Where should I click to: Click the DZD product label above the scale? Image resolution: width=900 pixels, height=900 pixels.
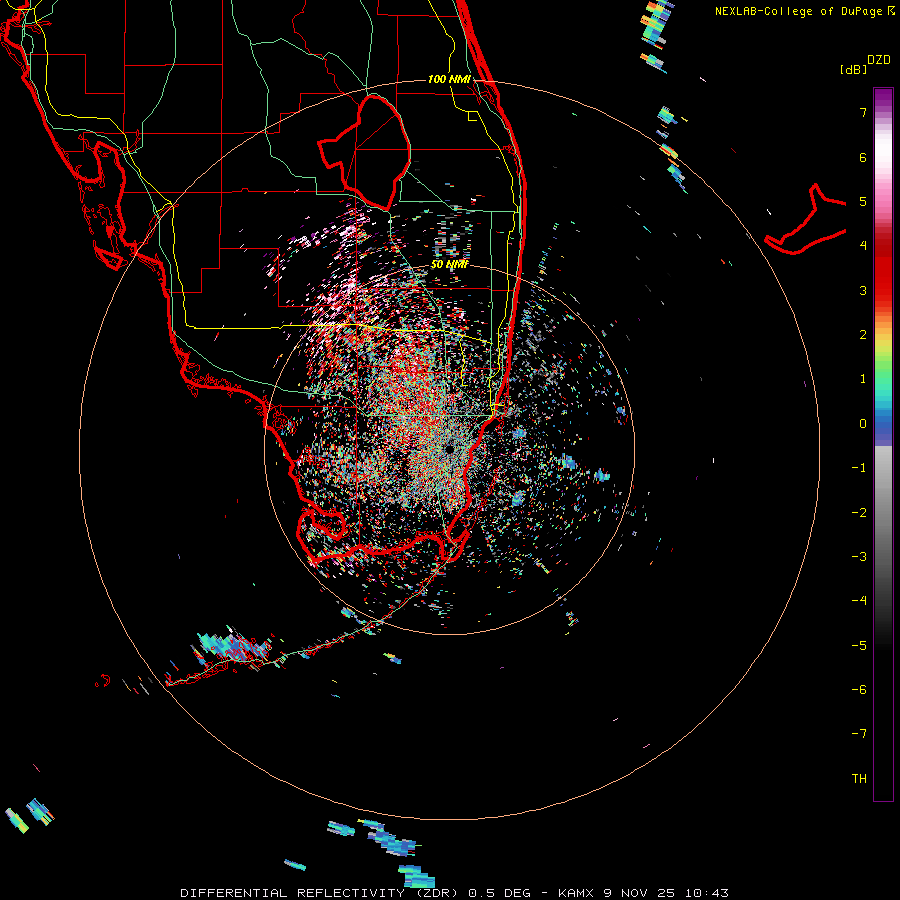point(878,60)
